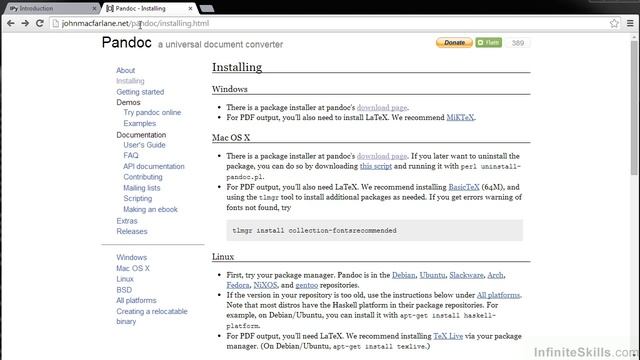The image size is (640, 360).
Task: Open the API documentation link
Action: point(154,167)
